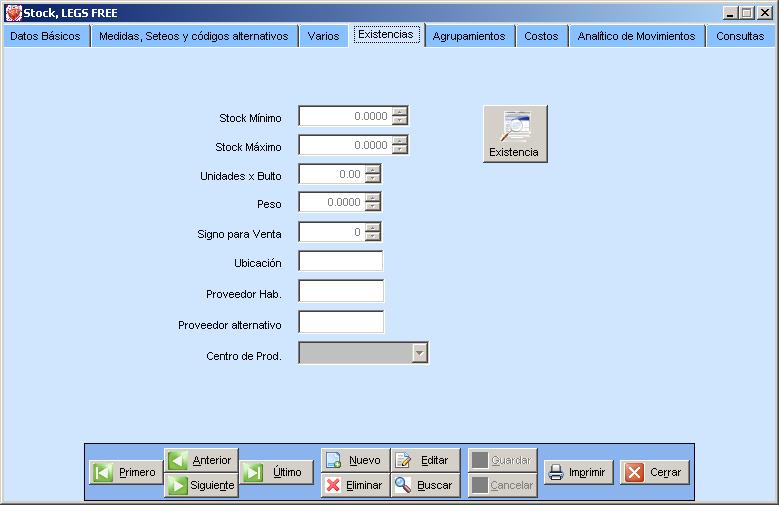This screenshot has width=779, height=505.
Task: Focus the Proveedor Hab. text field
Action: coord(340,292)
